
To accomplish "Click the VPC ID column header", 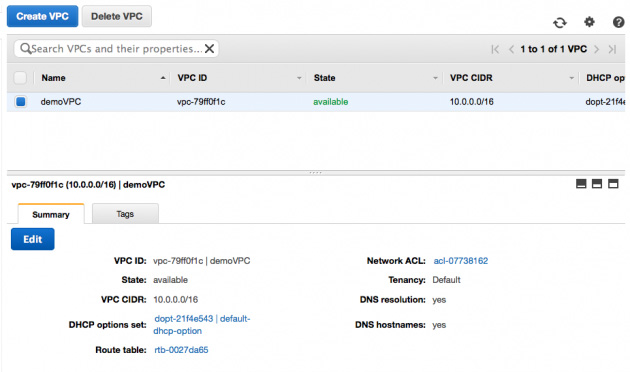I will 192,78.
